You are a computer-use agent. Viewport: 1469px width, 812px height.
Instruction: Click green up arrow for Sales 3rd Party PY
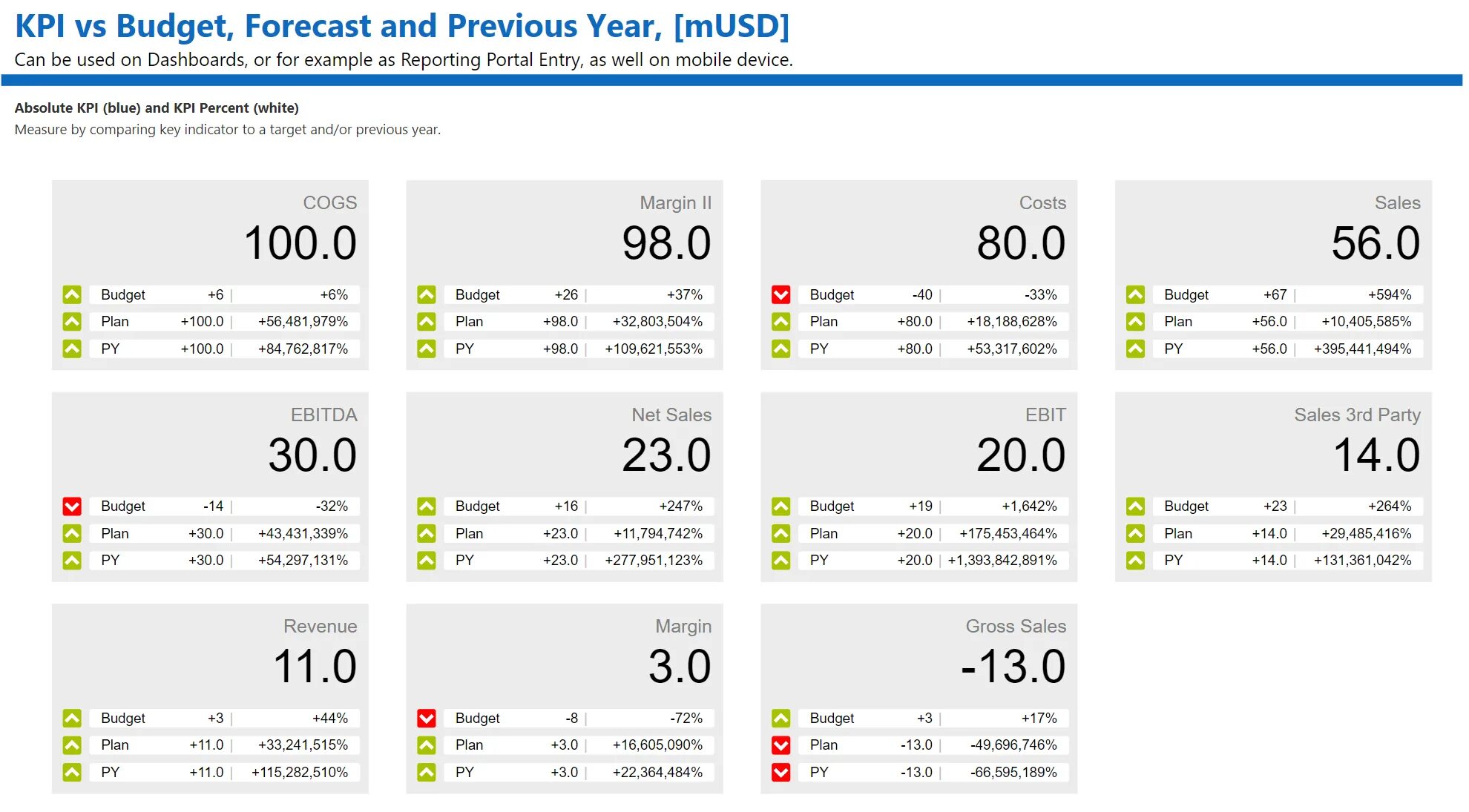pyautogui.click(x=1135, y=561)
